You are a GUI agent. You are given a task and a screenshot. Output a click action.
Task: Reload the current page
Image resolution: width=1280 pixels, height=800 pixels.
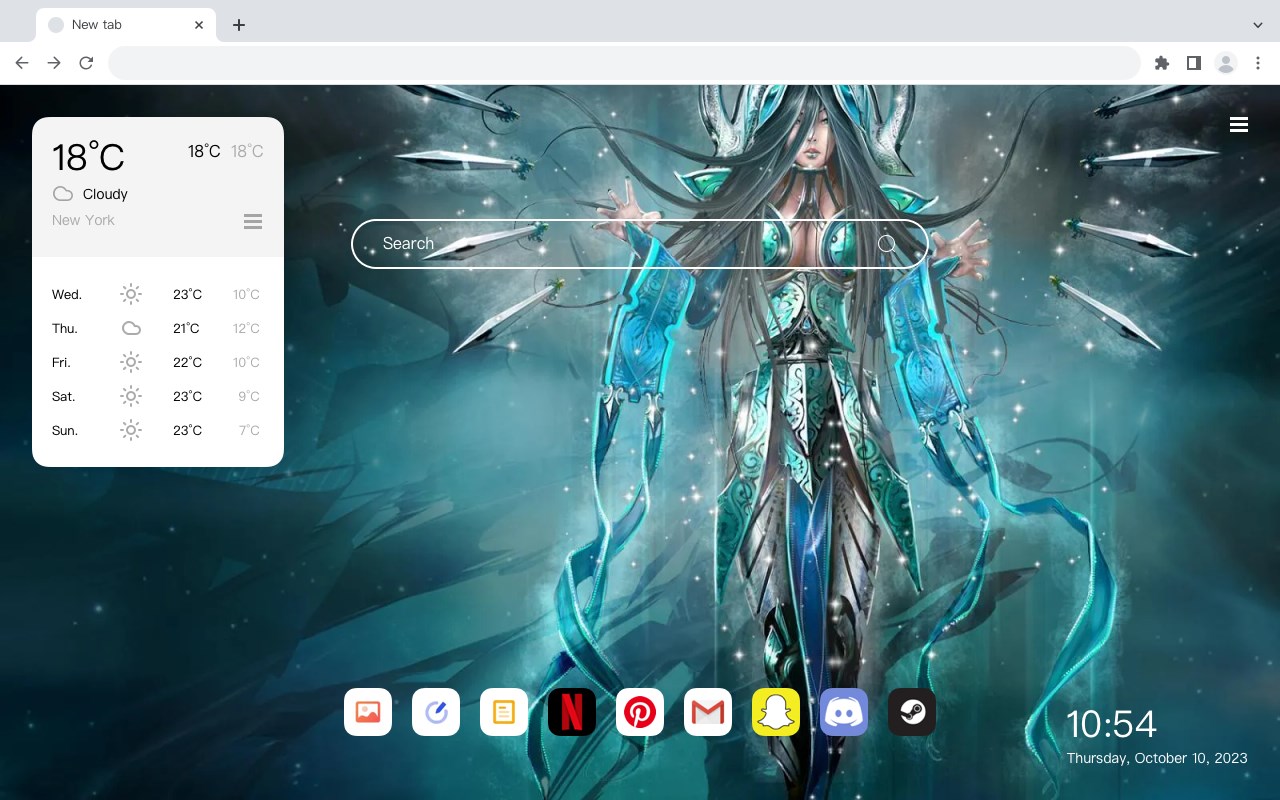[x=86, y=63]
